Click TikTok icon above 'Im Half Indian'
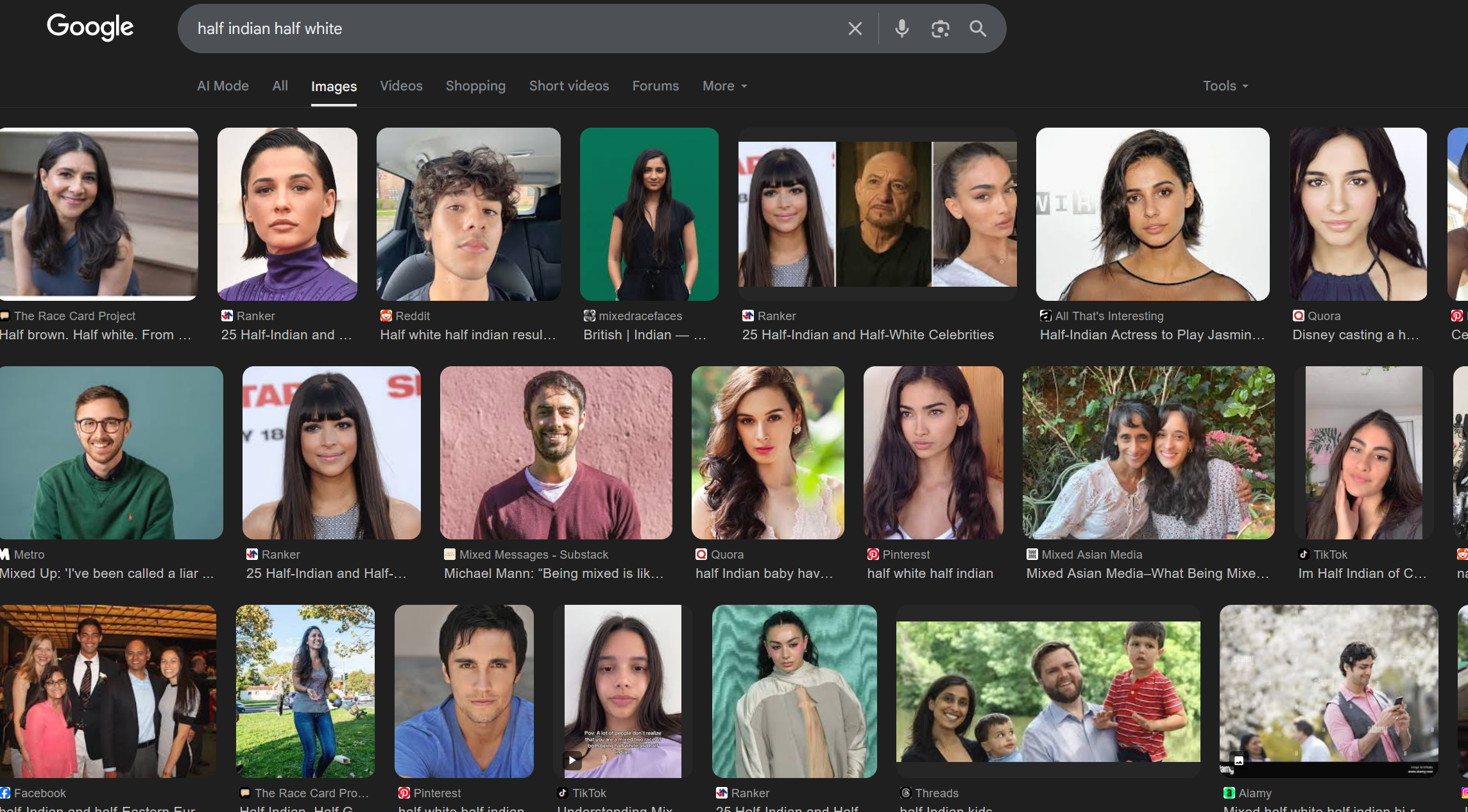Viewport: 1468px width, 812px height. 1304,554
